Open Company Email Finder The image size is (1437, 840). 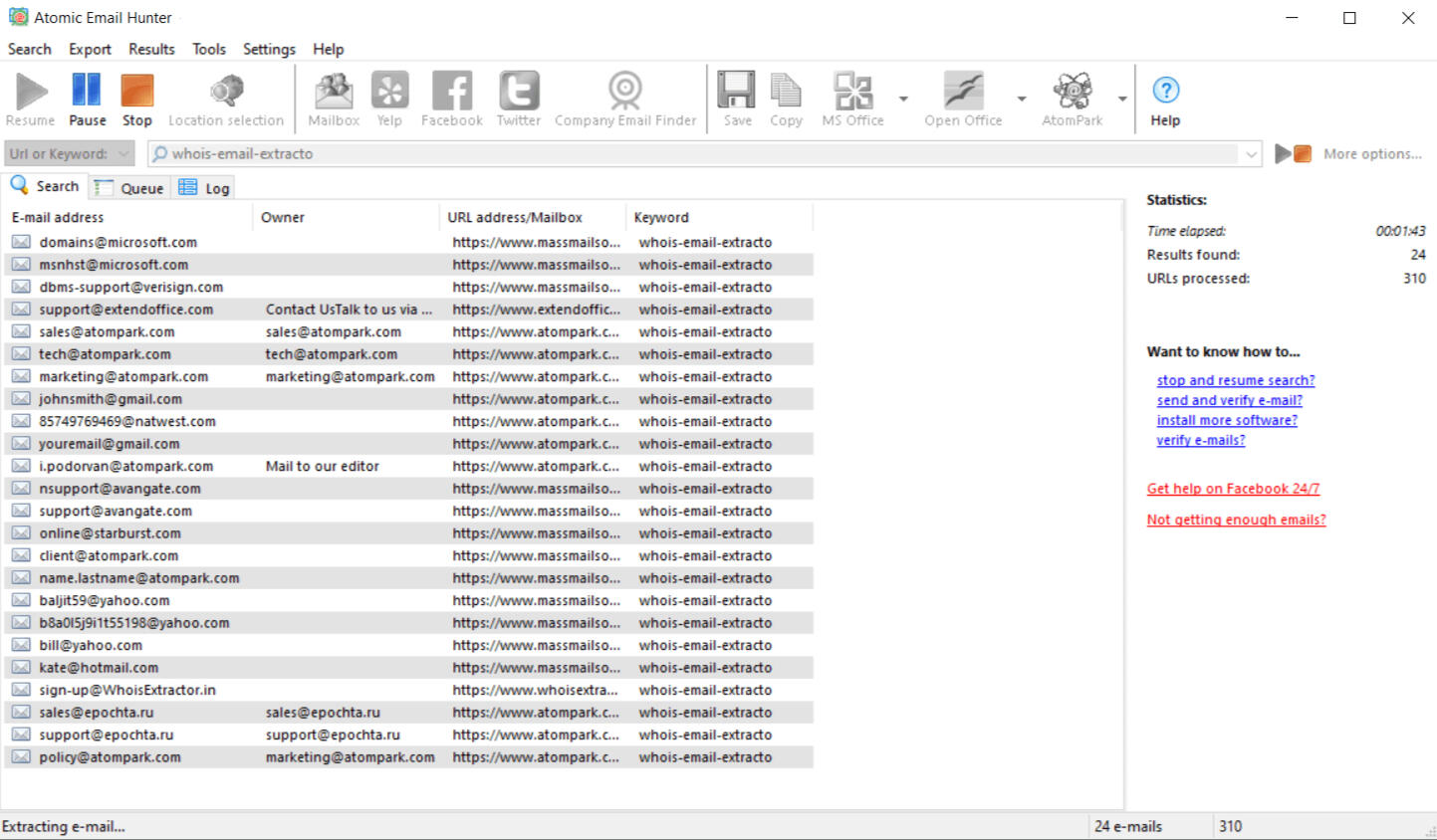click(624, 97)
